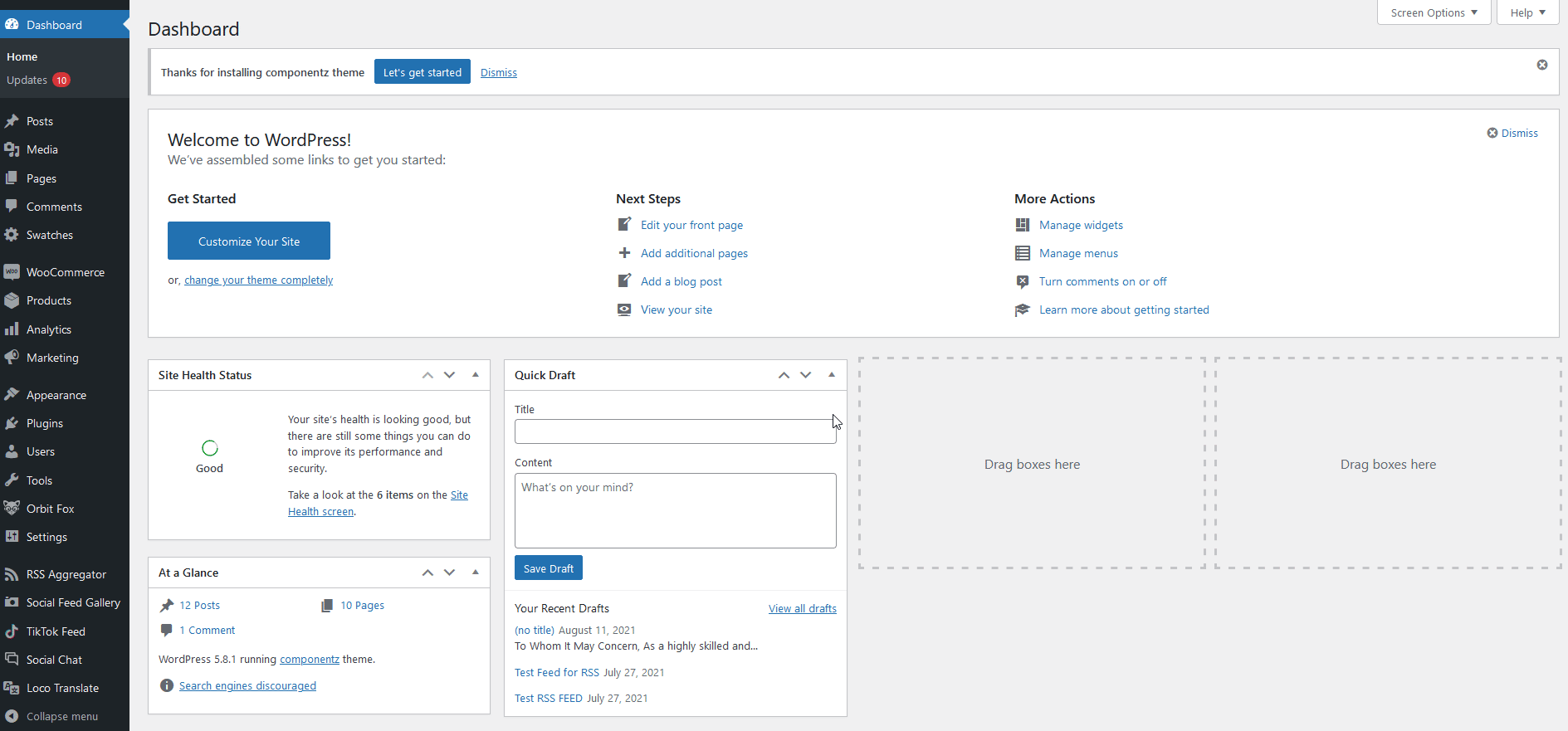
Task: Move Site Health Status box up
Action: click(x=427, y=375)
